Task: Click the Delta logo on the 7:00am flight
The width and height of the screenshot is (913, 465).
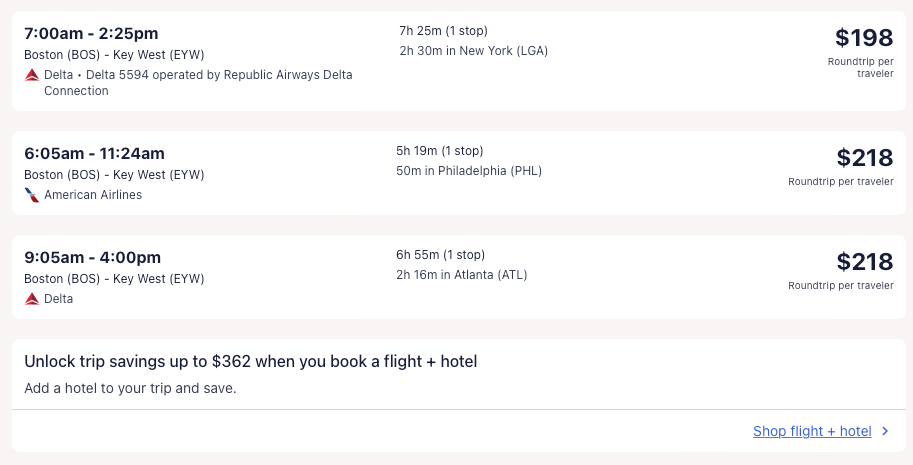Action: click(x=32, y=75)
